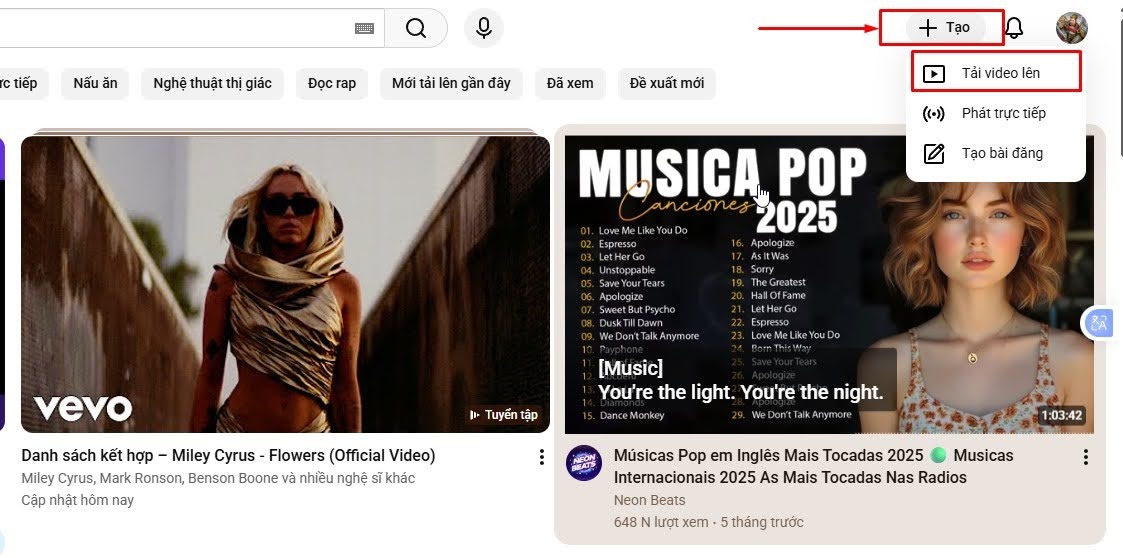Click the Tạo create button
The height and width of the screenshot is (558, 1123).
(x=945, y=28)
